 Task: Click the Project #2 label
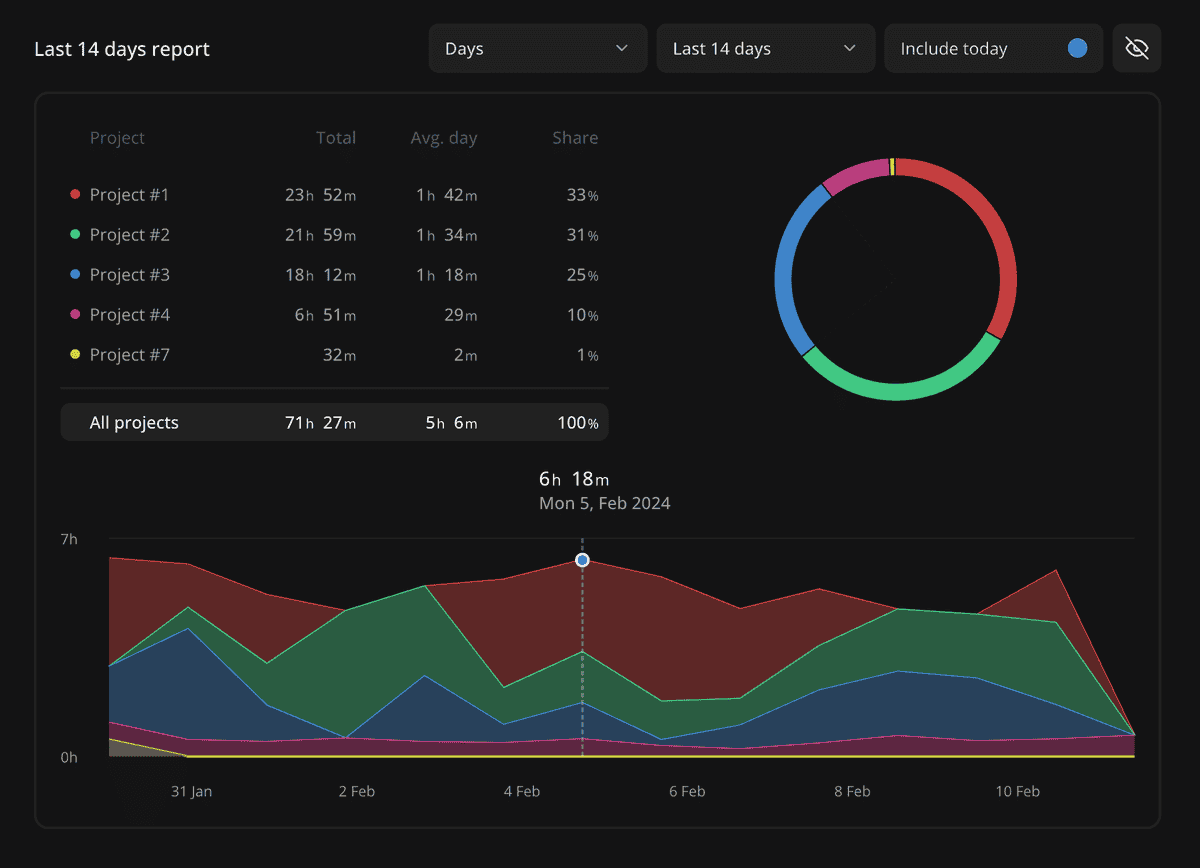(x=131, y=234)
